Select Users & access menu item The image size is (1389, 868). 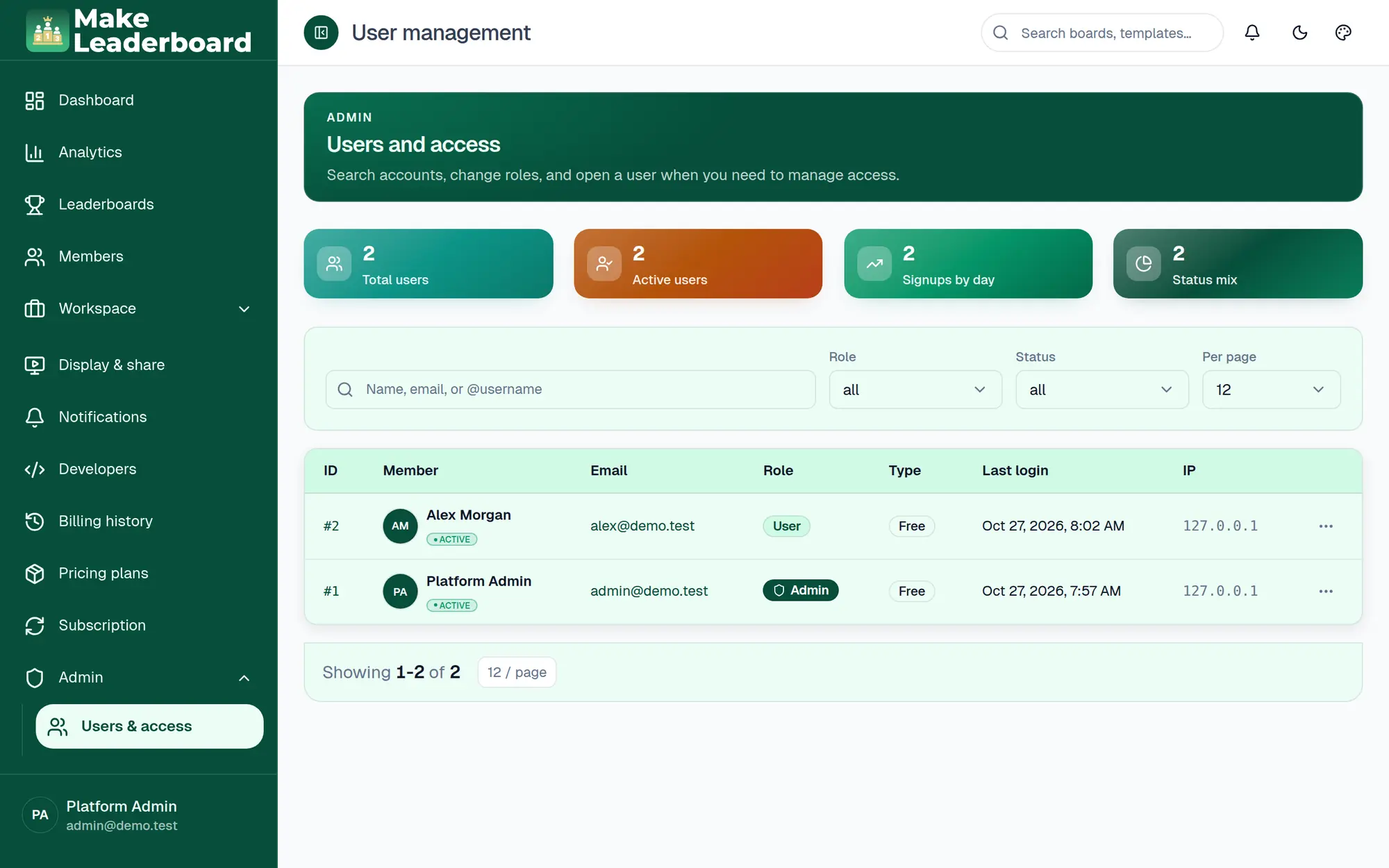pos(149,726)
